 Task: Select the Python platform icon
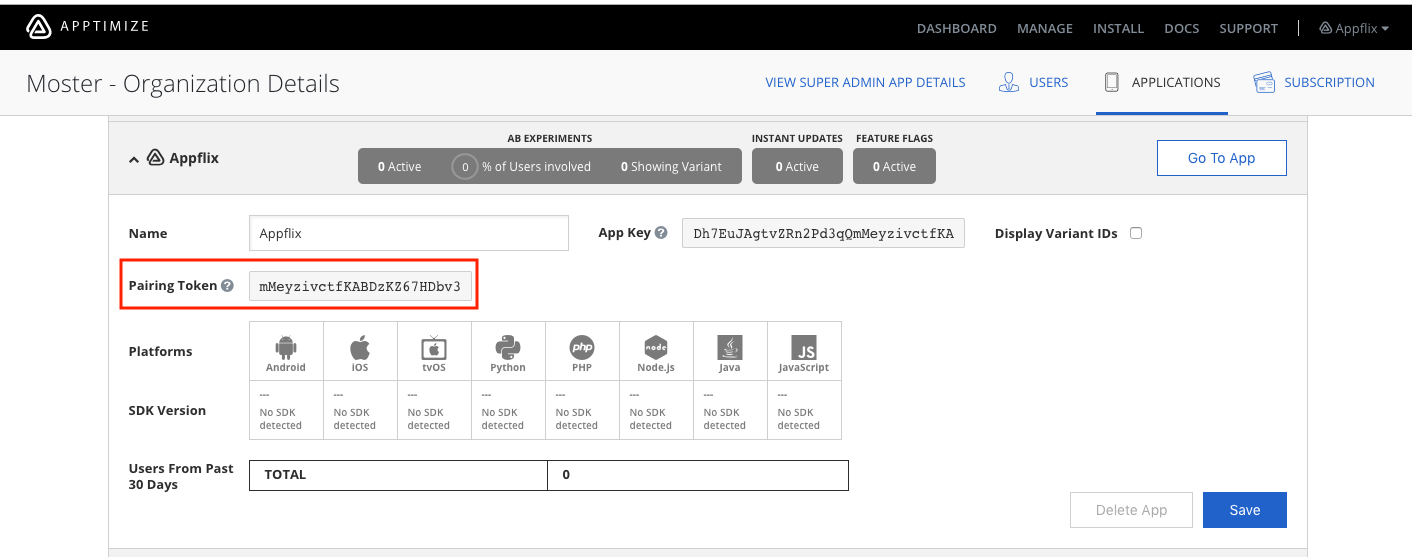pos(508,348)
